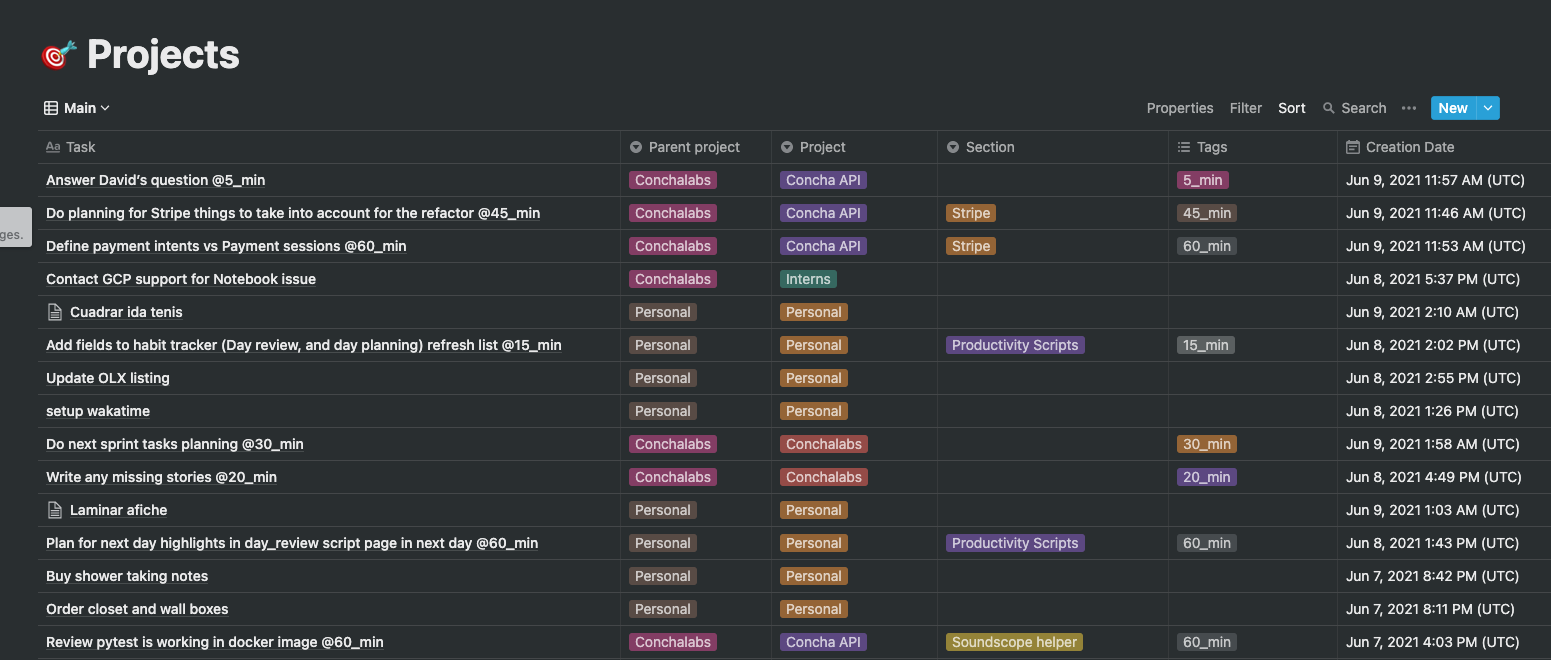Click Personal parent project tag in setup wakatime row

(663, 411)
